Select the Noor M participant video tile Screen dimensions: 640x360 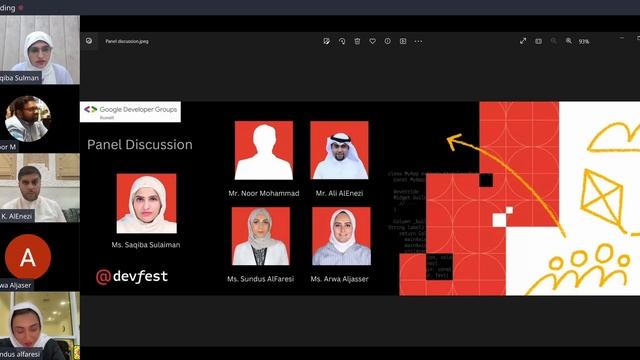[40, 119]
